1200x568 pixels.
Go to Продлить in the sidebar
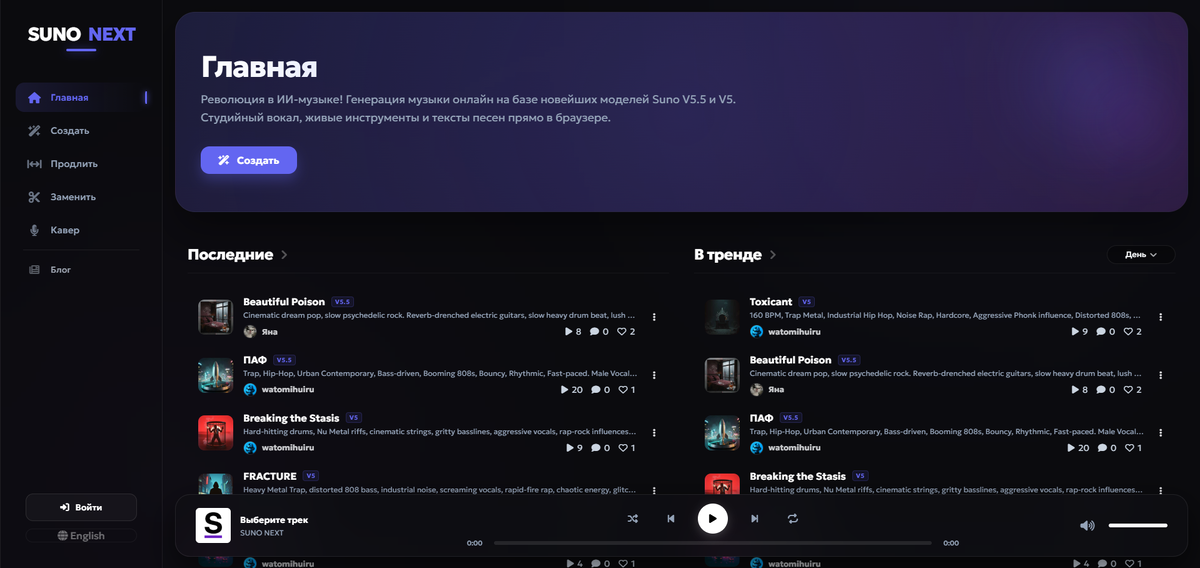(81, 163)
